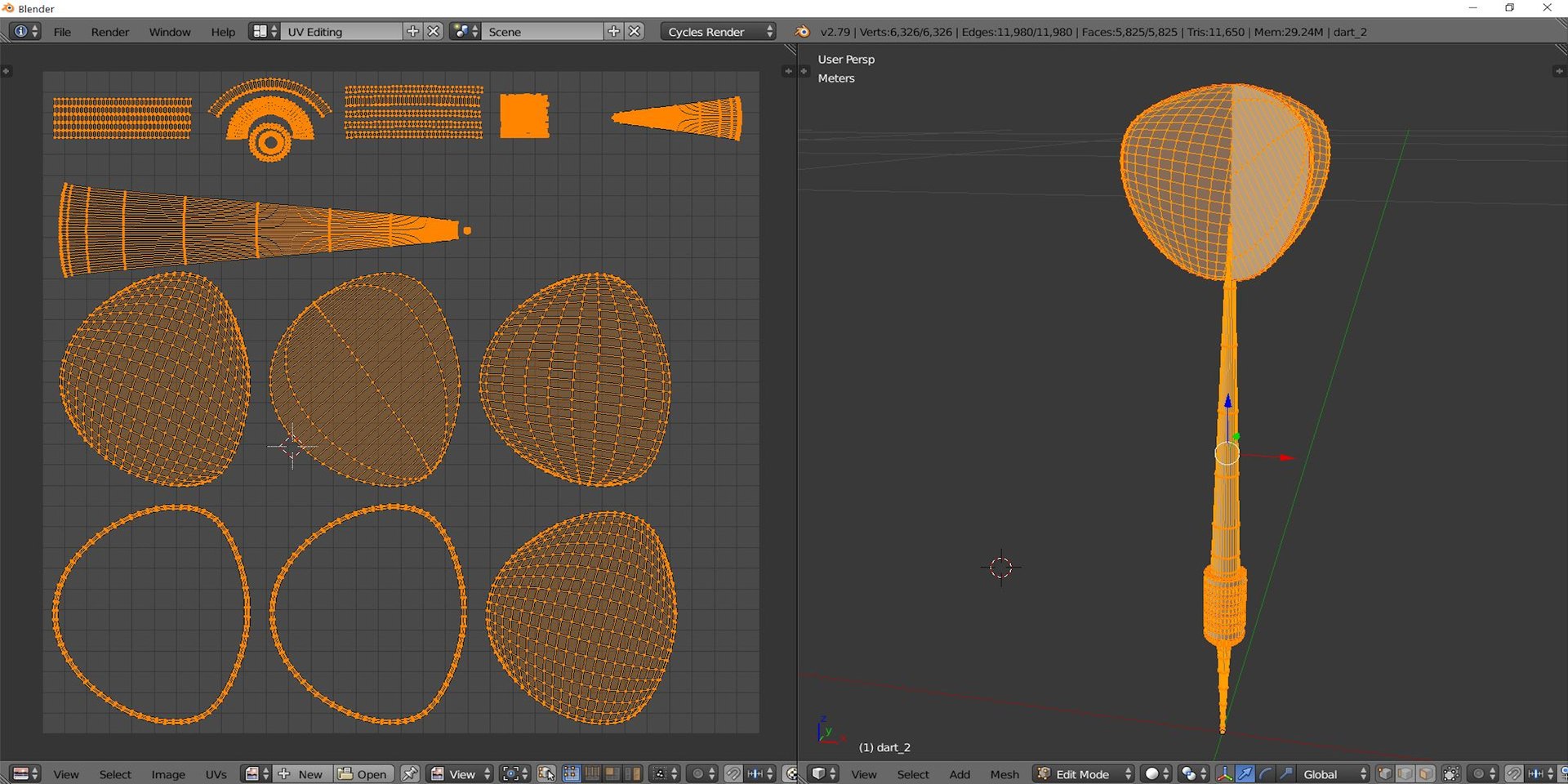Toggle the 3D manipulator widget icon

tap(1225, 774)
